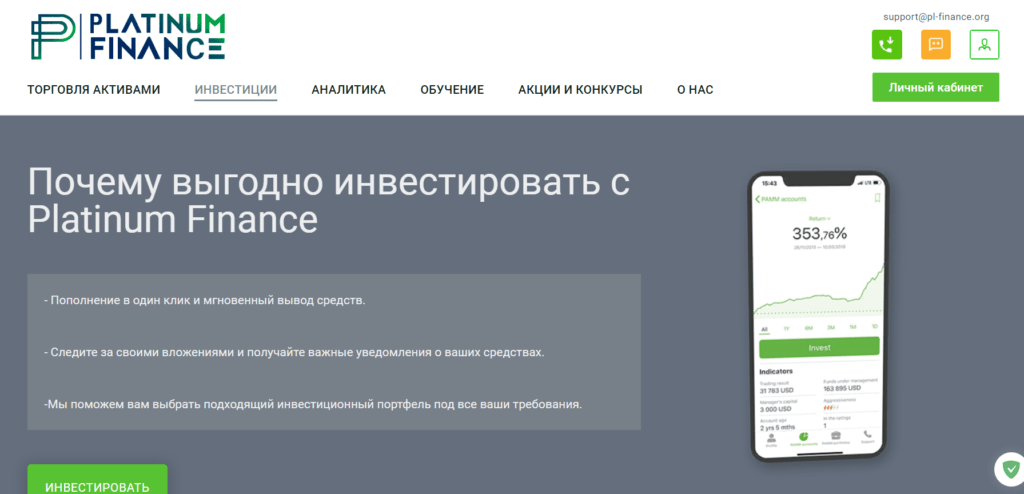1024x494 pixels.
Task: Click the outlined green user profile icon
Action: pyautogui.click(x=984, y=44)
